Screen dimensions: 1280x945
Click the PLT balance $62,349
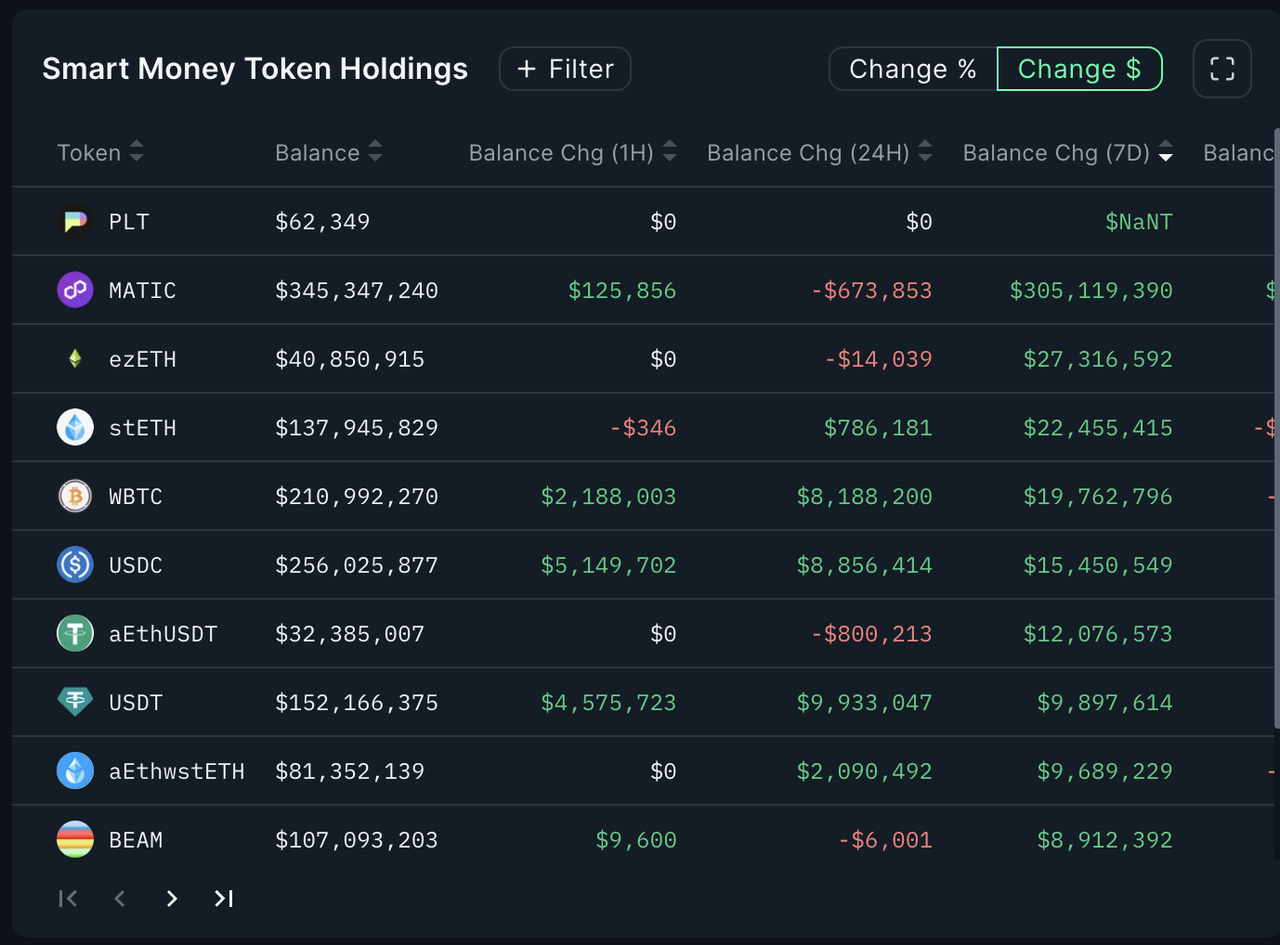click(x=323, y=222)
